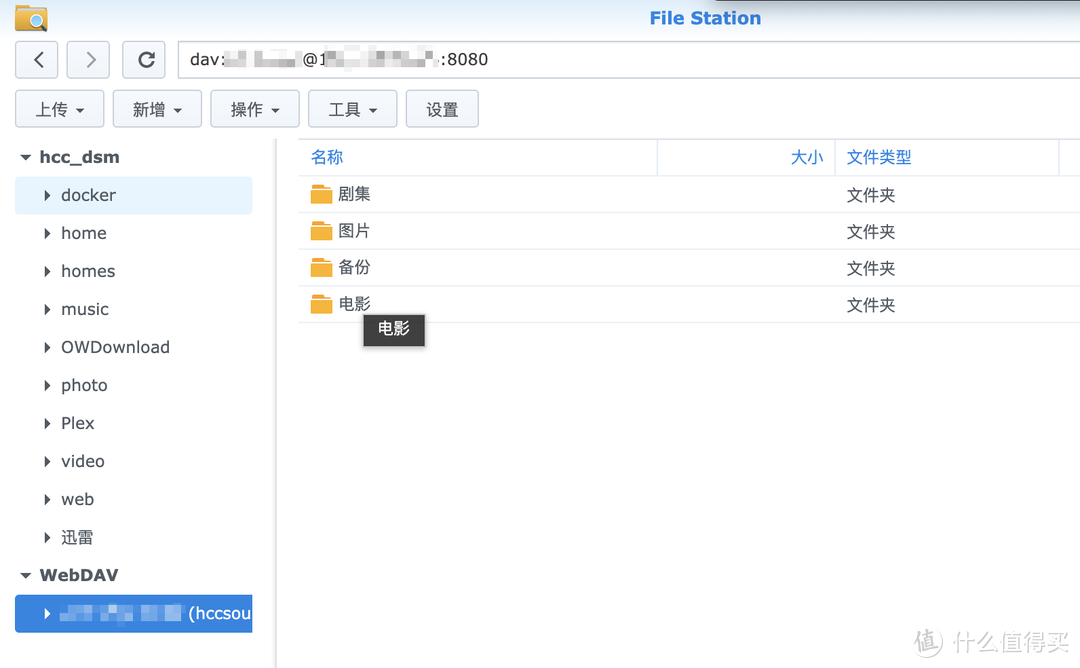Select video in the sidebar tree

click(83, 461)
